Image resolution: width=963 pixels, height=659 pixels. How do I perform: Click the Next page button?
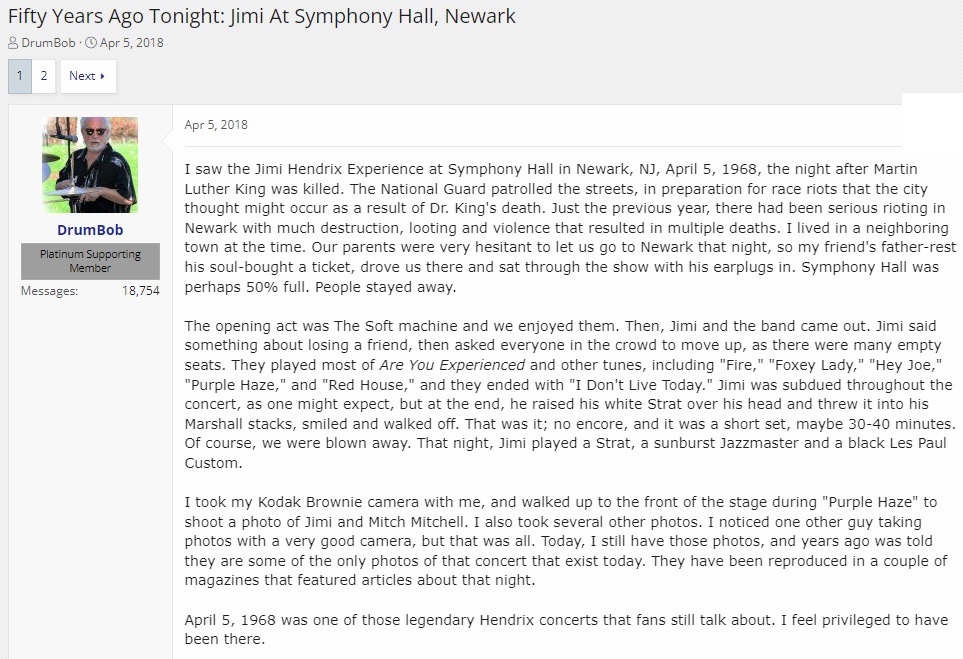[x=88, y=76]
